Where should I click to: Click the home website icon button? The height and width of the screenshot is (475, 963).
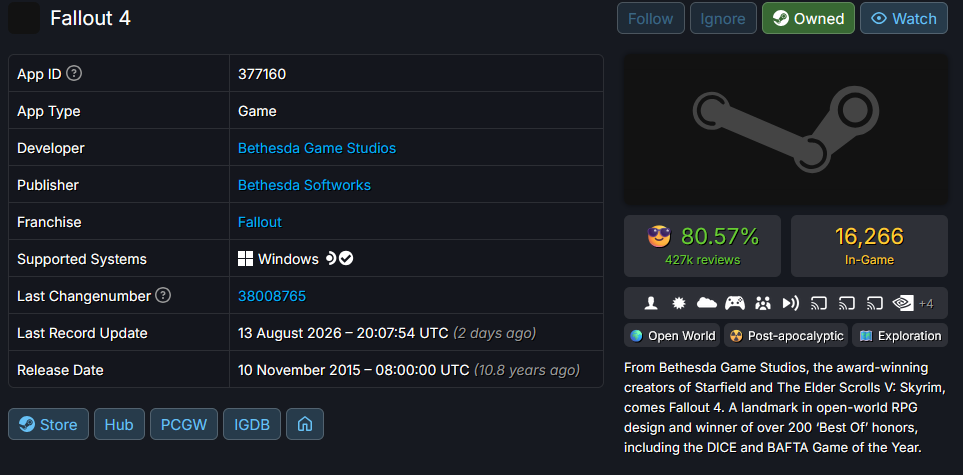(305, 424)
